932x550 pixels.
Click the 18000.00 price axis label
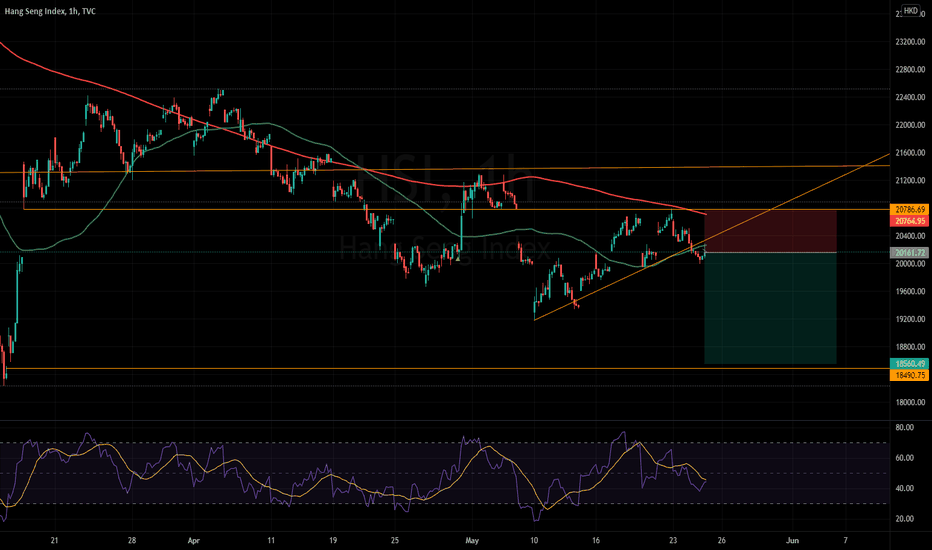tap(910, 403)
